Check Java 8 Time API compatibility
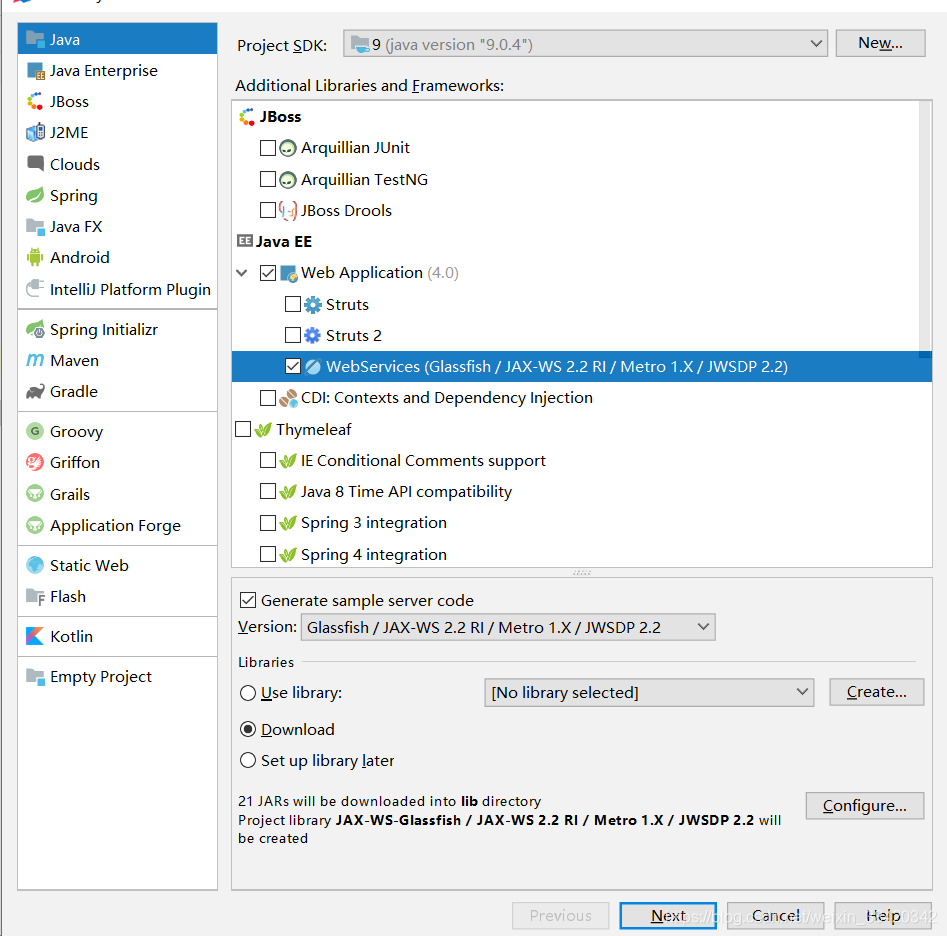 [x=268, y=492]
